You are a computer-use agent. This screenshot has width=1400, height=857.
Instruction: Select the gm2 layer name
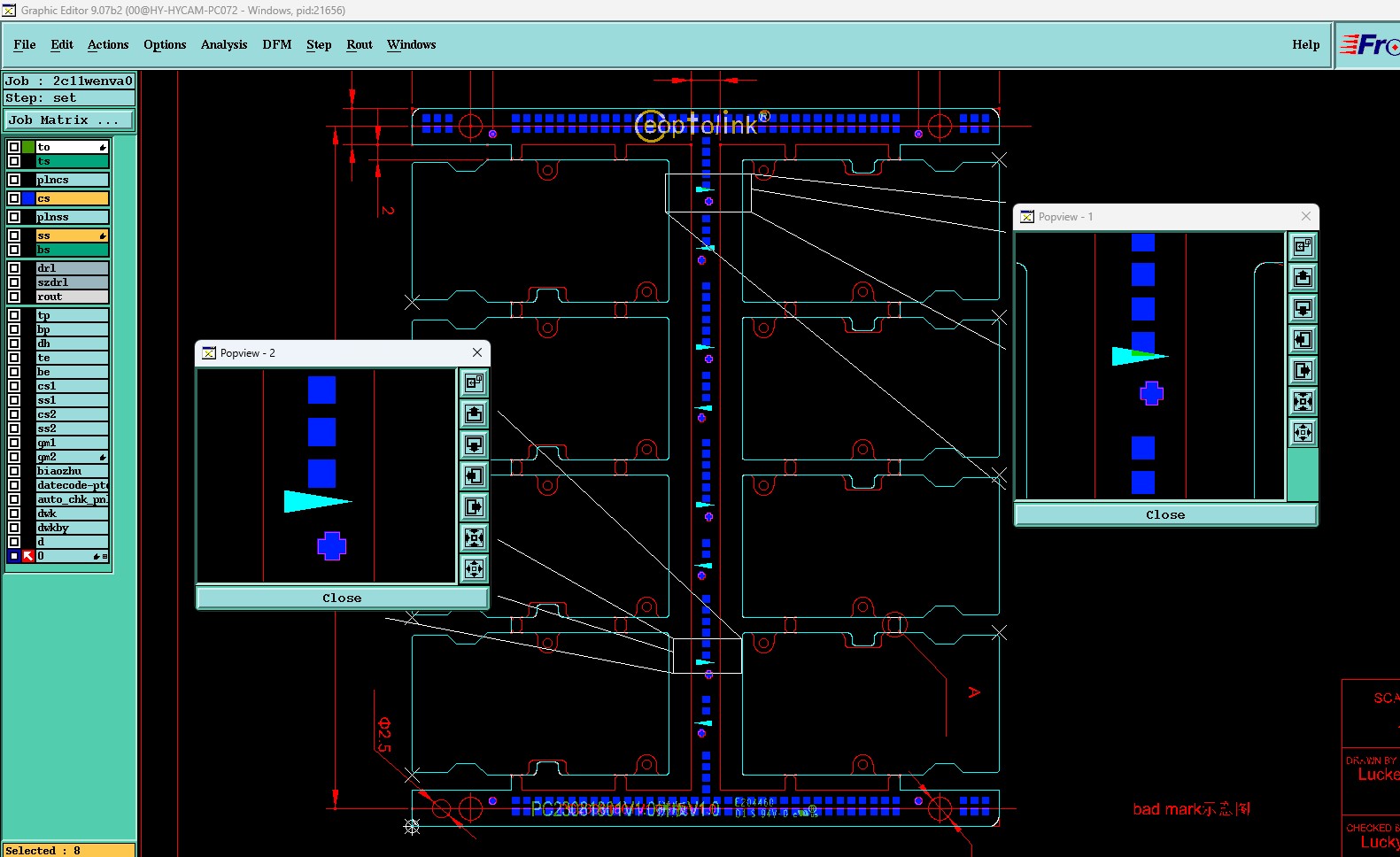click(73, 457)
